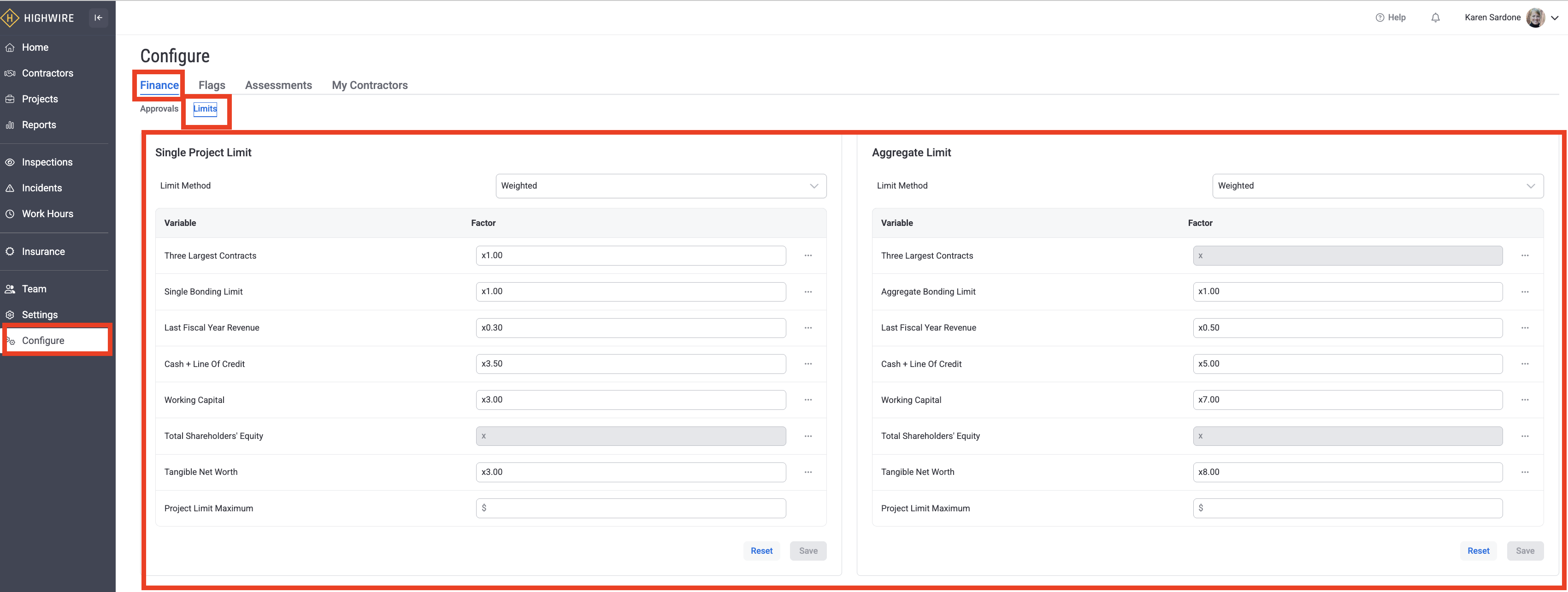The image size is (1568, 592).
Task: Collapse the sidebar using the arrow icon
Action: click(98, 18)
